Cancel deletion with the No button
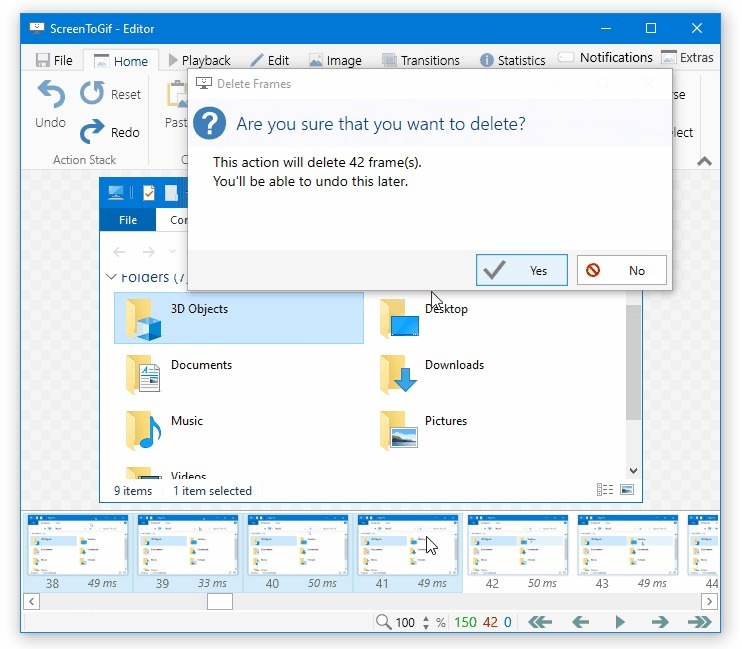This screenshot has height=649, width=742. coord(621,270)
